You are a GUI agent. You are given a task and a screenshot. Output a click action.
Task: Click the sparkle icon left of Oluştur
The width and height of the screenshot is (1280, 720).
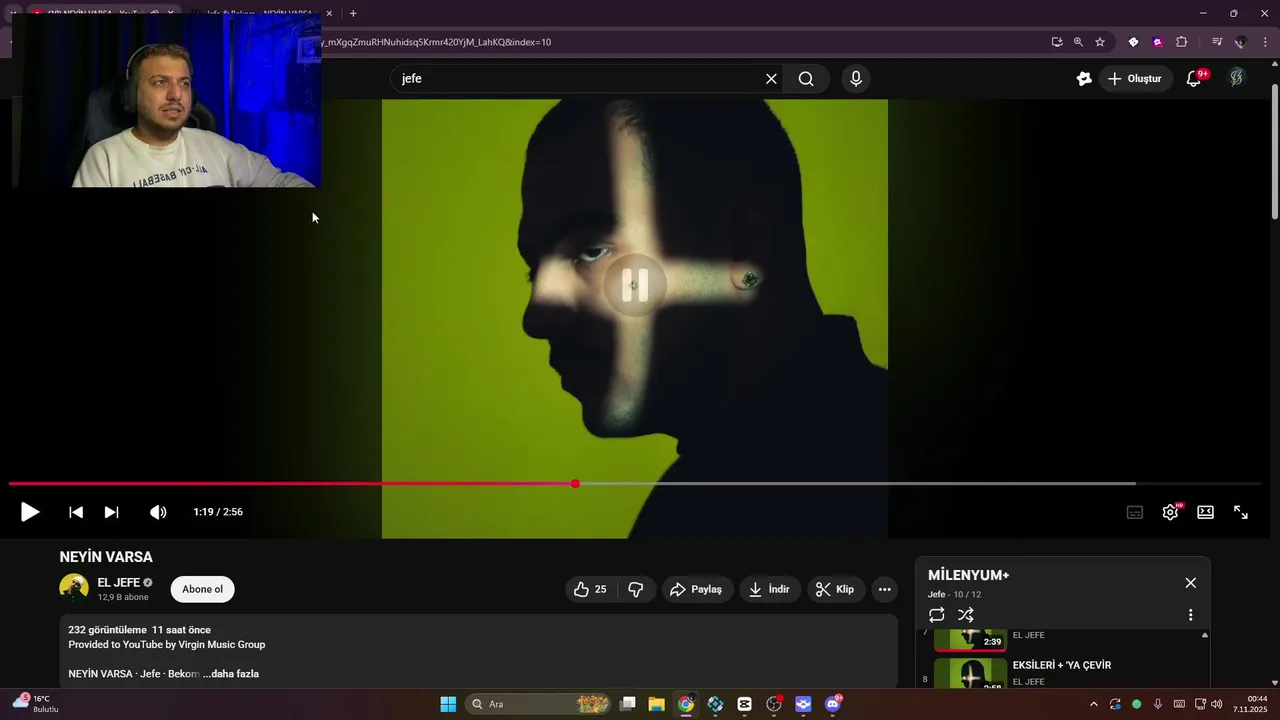point(1084,79)
